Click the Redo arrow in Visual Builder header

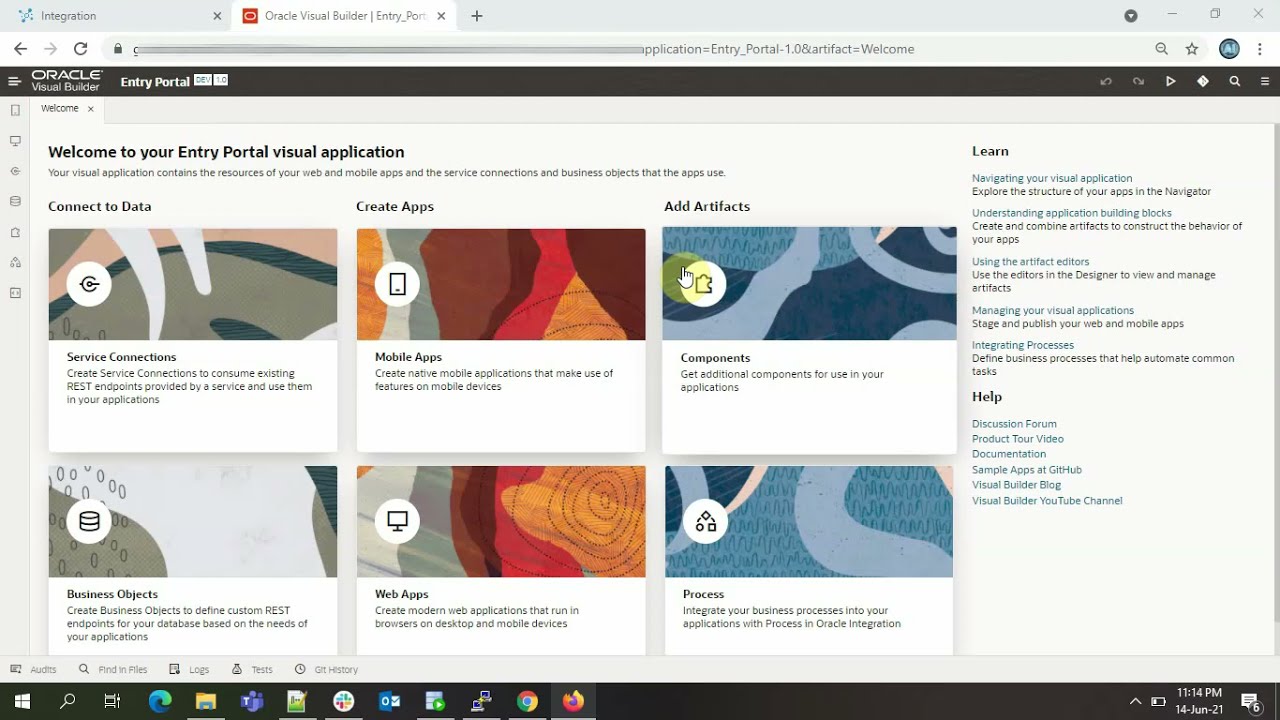(x=1138, y=82)
